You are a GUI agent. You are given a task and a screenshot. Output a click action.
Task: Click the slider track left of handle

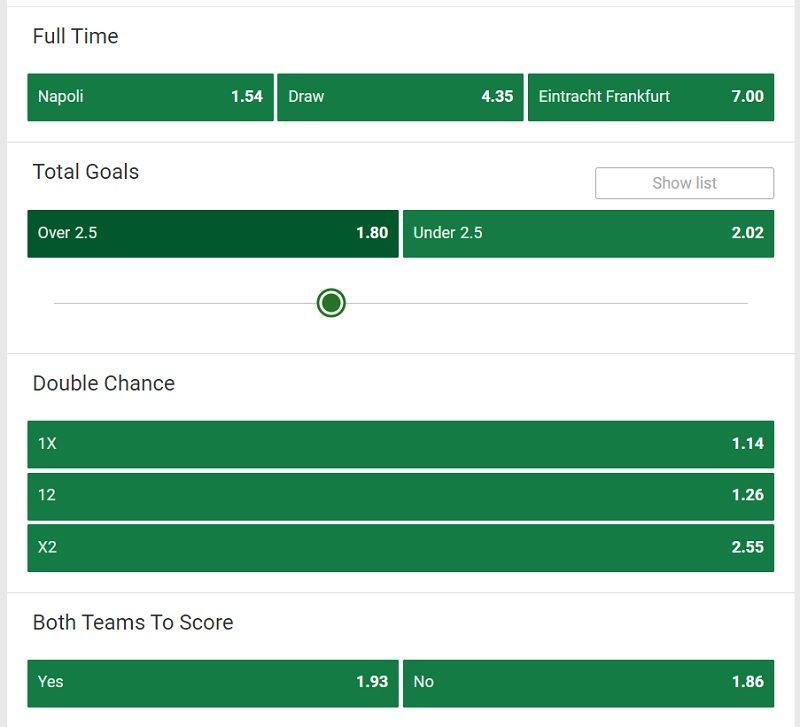[x=185, y=303]
